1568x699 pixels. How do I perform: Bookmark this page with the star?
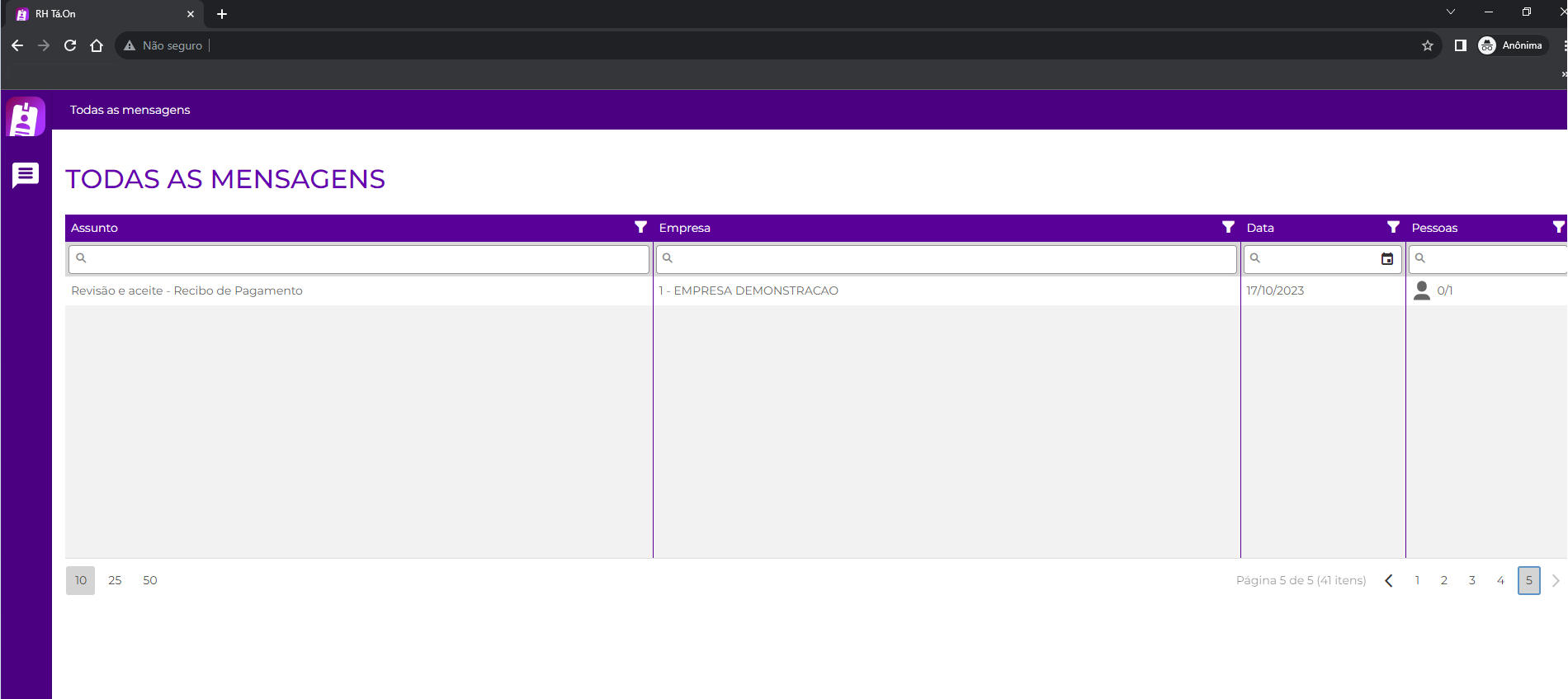1428,45
